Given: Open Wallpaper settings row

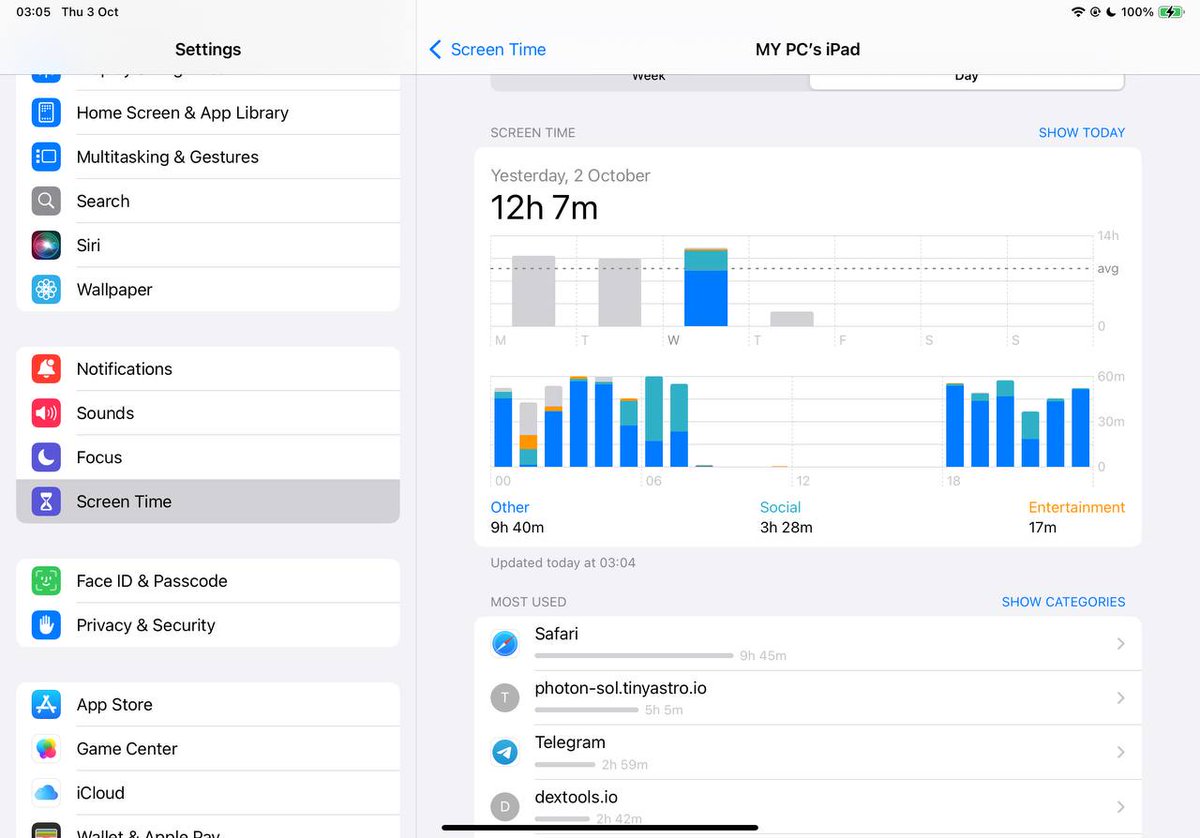Looking at the screenshot, I should click(x=208, y=289).
